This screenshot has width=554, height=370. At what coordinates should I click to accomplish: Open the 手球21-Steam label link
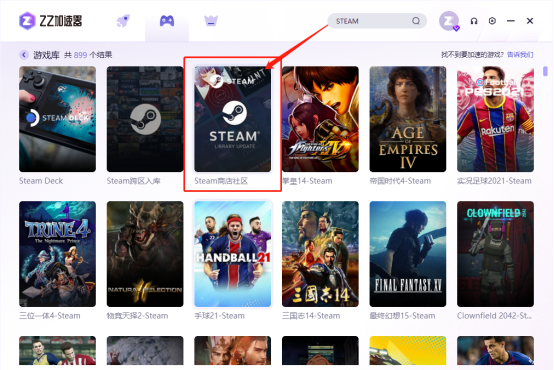[219, 316]
